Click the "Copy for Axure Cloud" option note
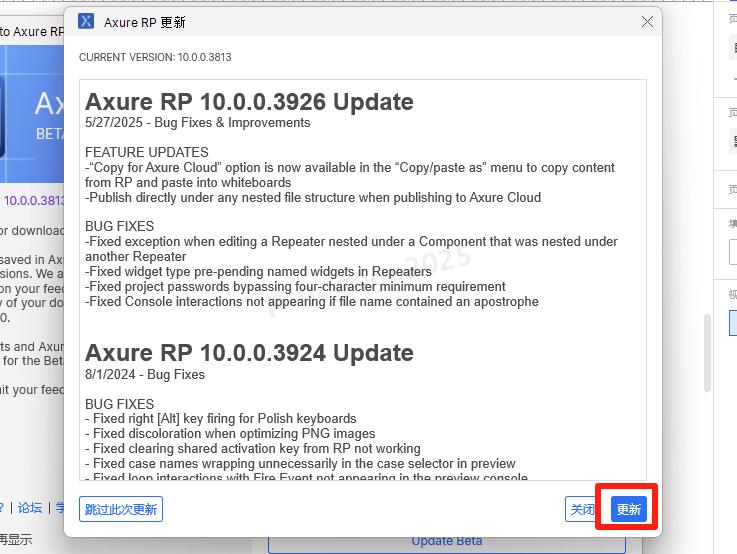The width and height of the screenshot is (737, 554). coord(350,175)
